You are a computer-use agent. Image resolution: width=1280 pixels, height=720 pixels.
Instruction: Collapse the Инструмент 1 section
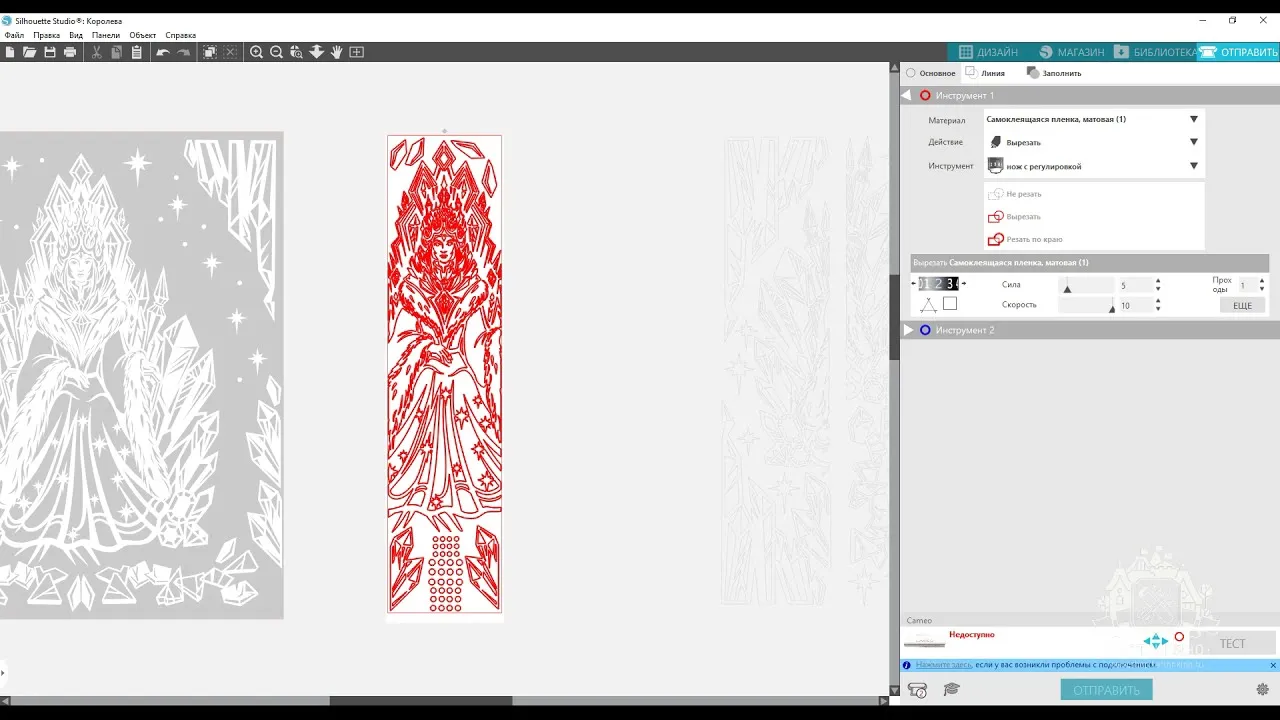[907, 95]
